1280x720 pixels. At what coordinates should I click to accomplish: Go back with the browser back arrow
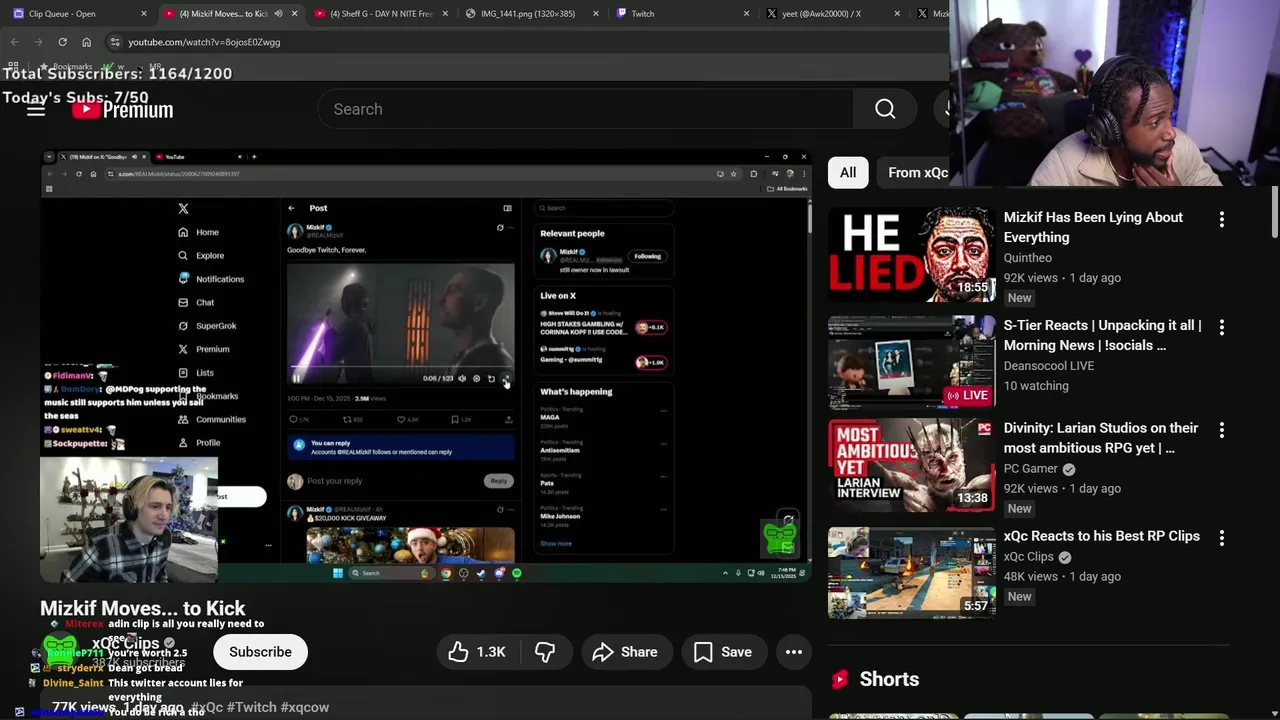pos(14,42)
